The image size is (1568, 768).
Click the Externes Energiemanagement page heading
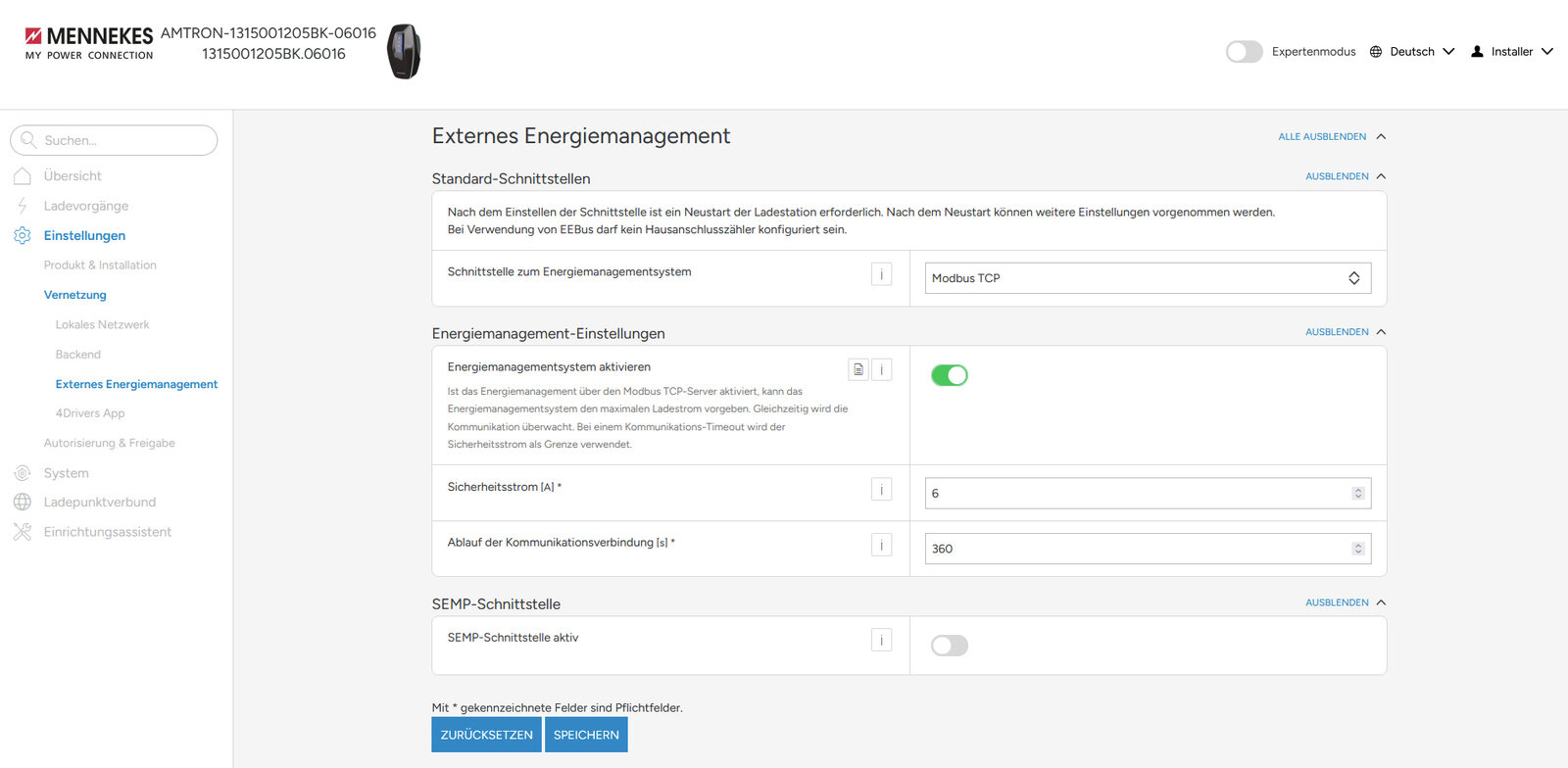[581, 136]
